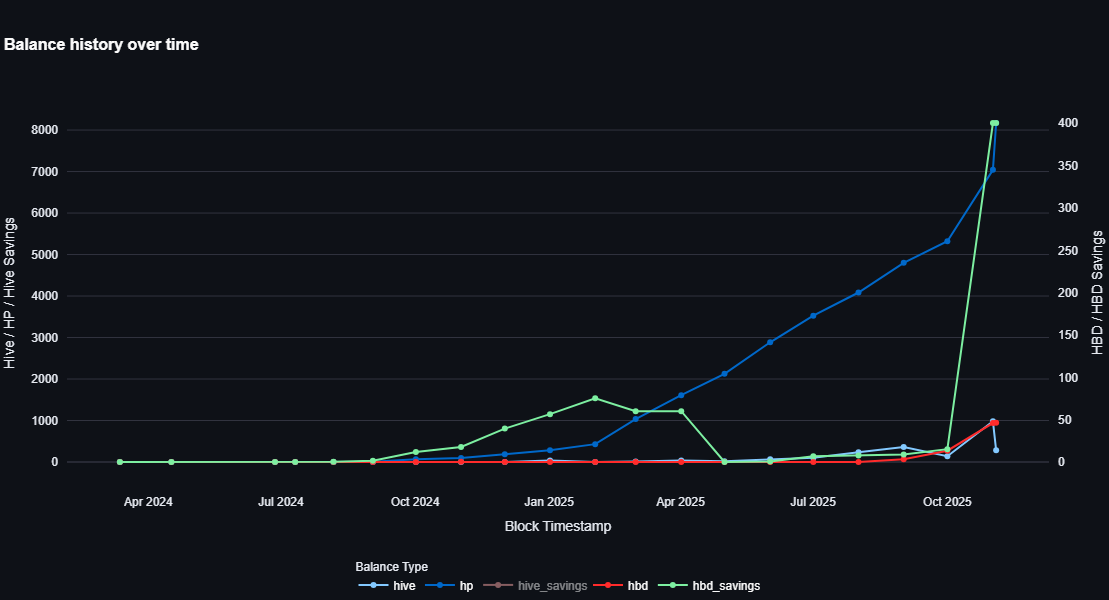1109x600 pixels.
Task: Click the Balance Type legend title
Action: [x=391, y=566]
